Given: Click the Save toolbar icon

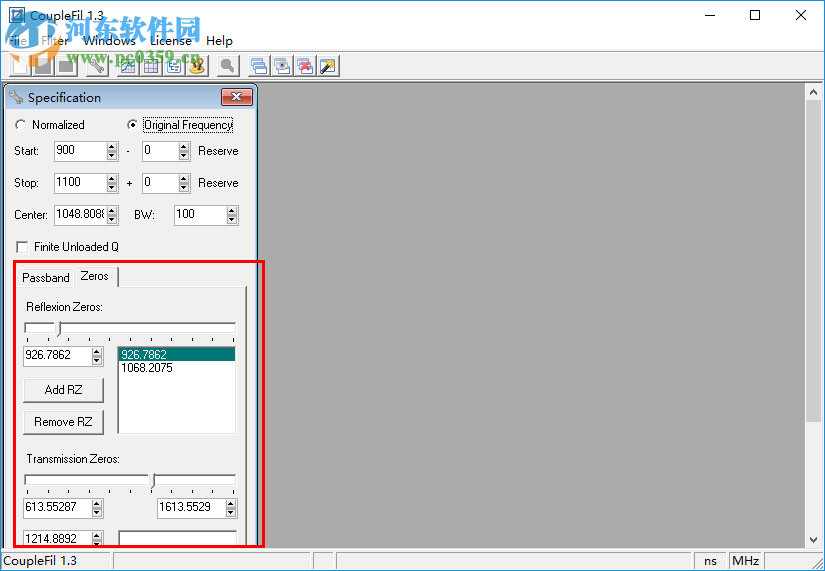Looking at the screenshot, I should tap(67, 66).
